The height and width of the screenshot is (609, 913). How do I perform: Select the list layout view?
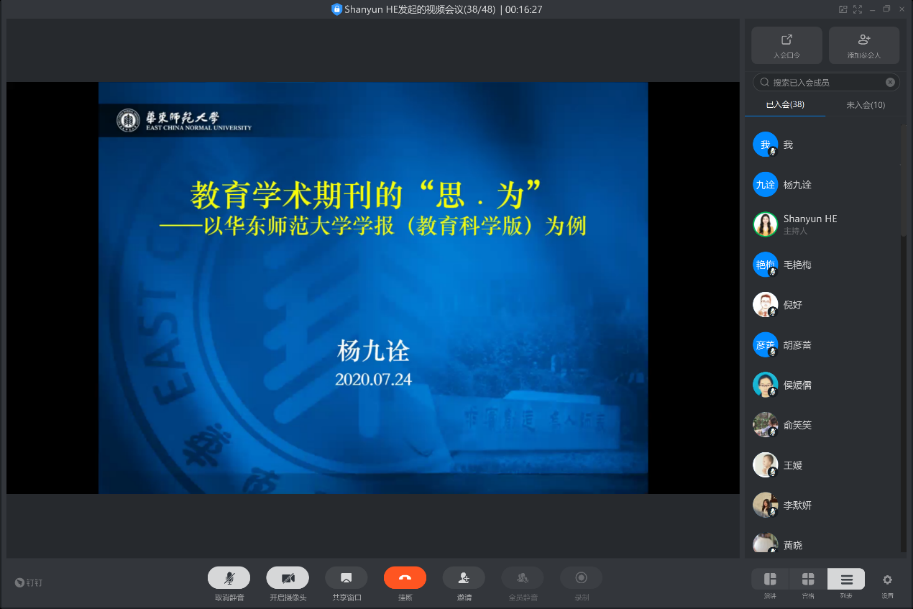coord(846,579)
